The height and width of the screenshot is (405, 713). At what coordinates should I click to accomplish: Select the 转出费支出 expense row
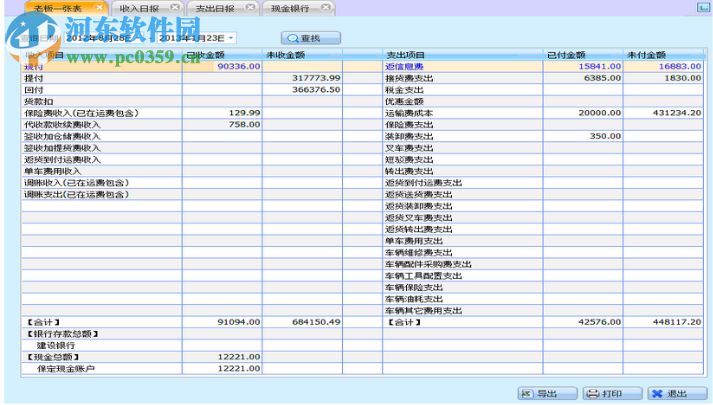[x=463, y=171]
